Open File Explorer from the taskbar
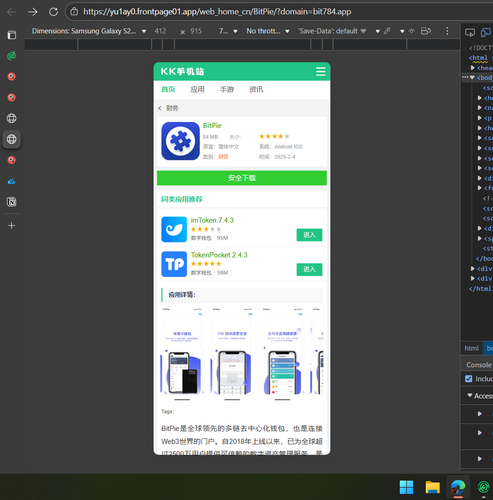Image resolution: width=493 pixels, height=500 pixels. [x=432, y=487]
